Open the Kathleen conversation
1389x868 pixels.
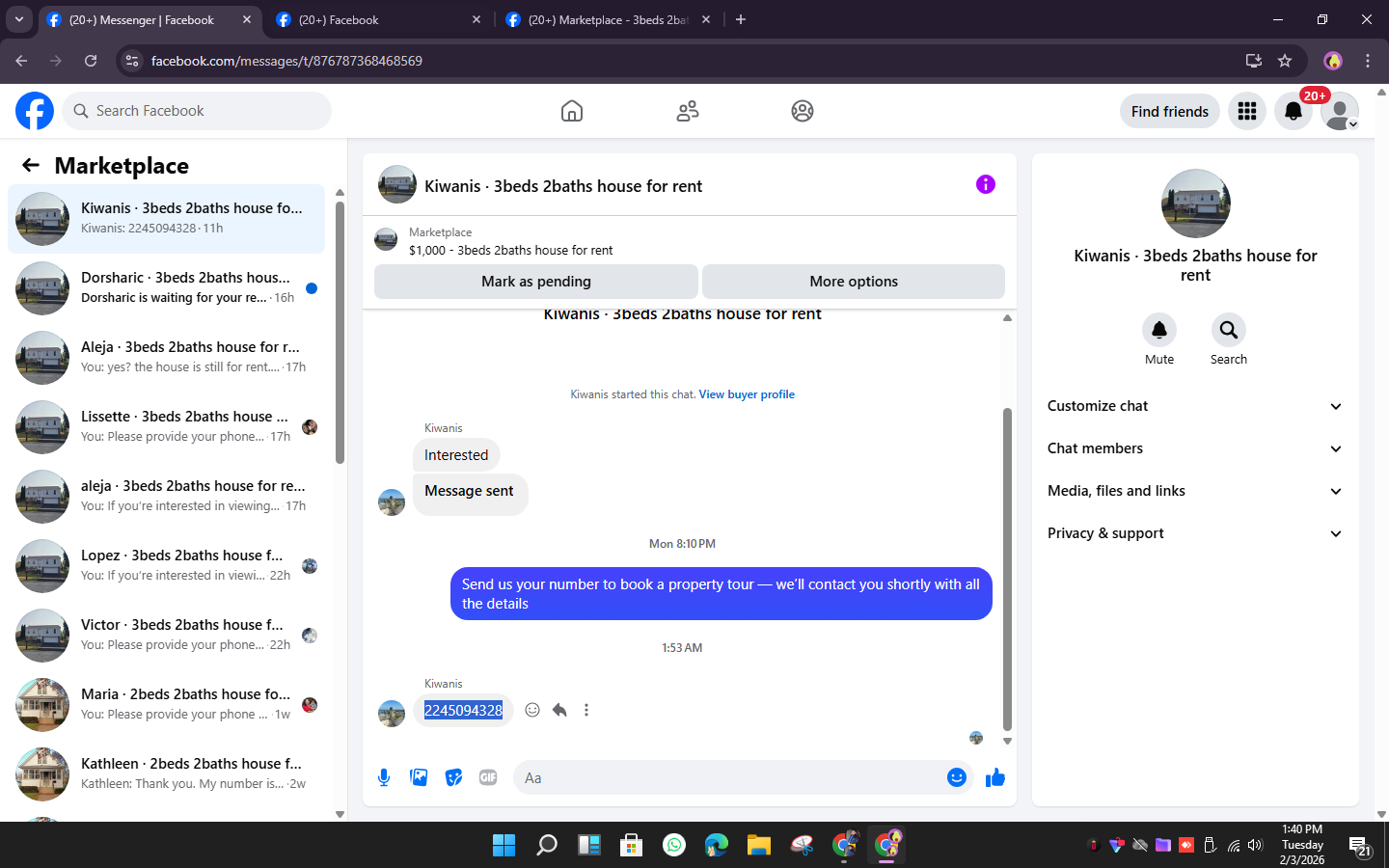coord(166,774)
